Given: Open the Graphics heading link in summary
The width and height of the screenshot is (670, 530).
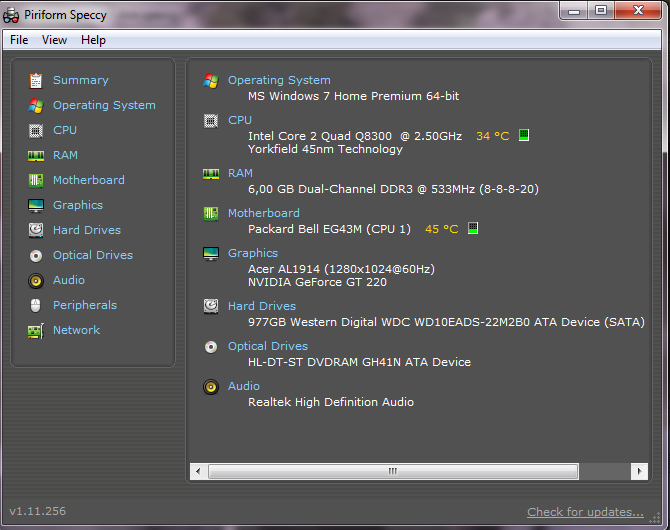Looking at the screenshot, I should tap(253, 253).
